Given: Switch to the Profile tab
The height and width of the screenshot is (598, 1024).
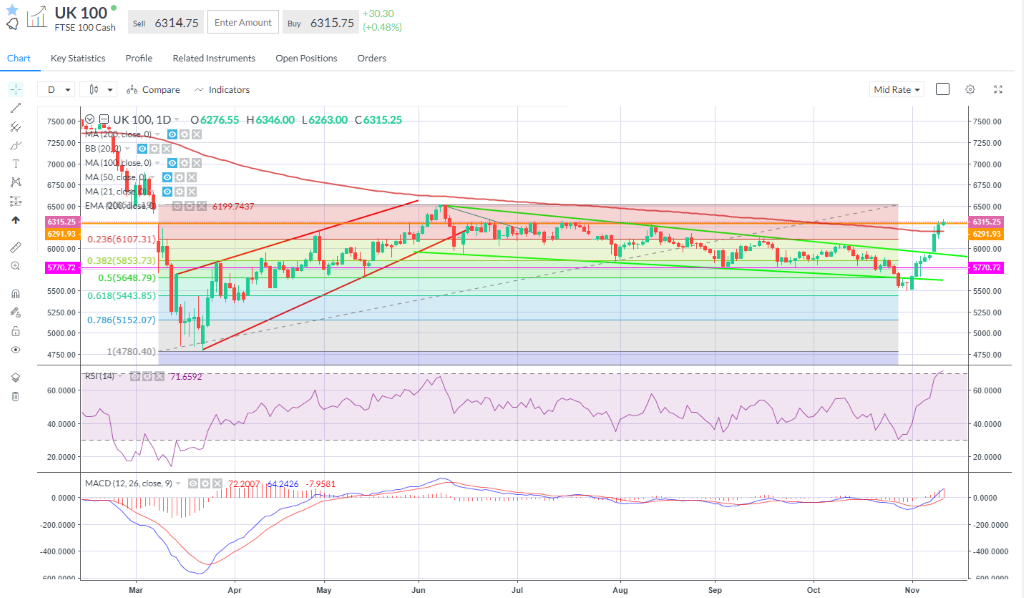Looking at the screenshot, I should coord(138,58).
